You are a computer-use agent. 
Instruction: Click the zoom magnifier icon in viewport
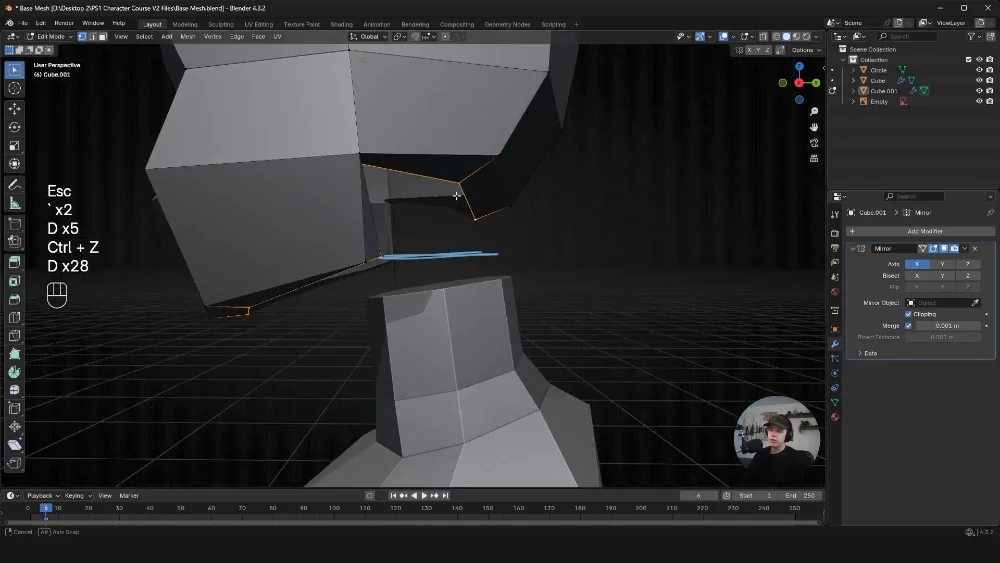[814, 112]
